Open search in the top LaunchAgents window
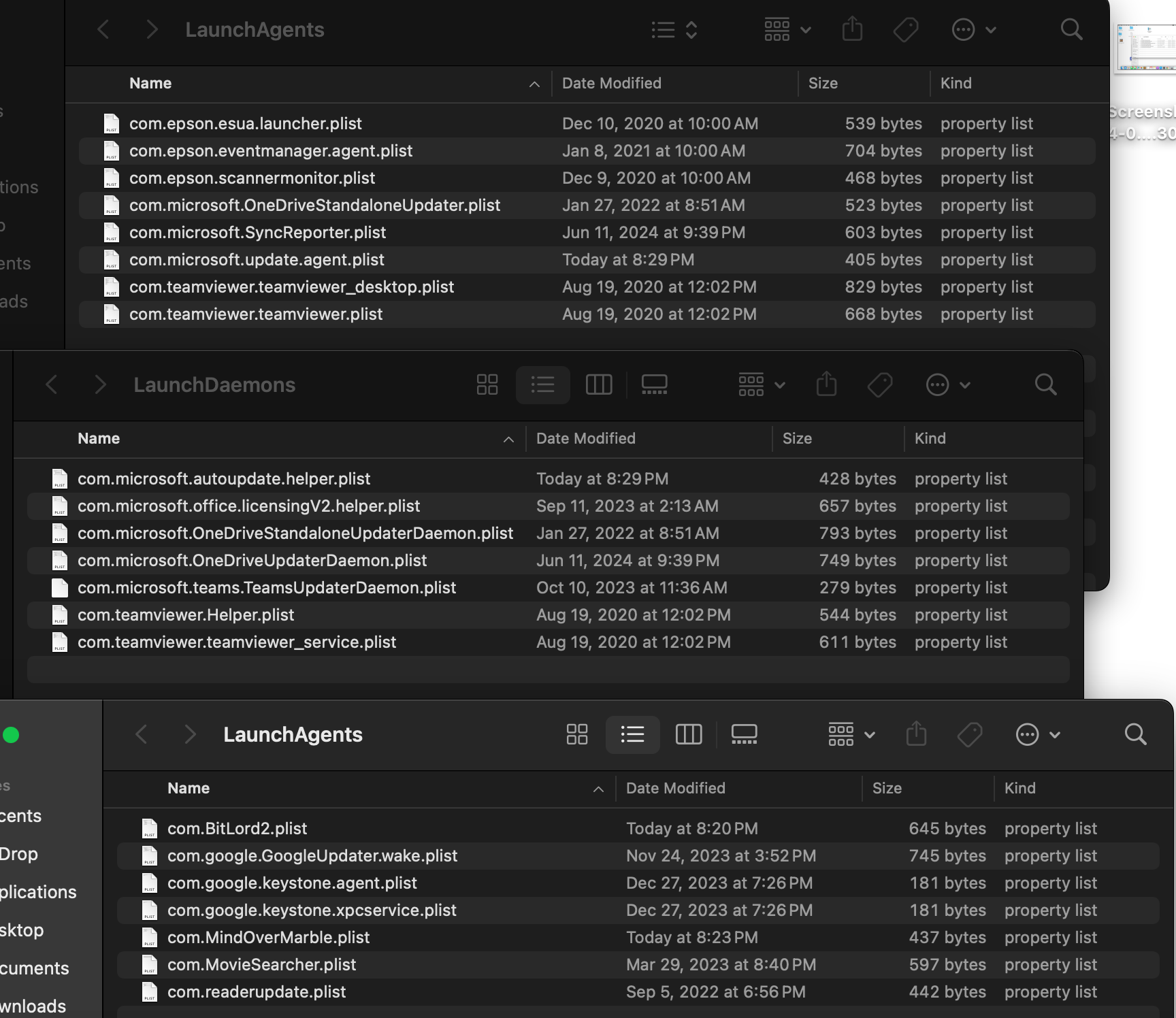Viewport: 1176px width, 1018px height. click(x=1071, y=29)
